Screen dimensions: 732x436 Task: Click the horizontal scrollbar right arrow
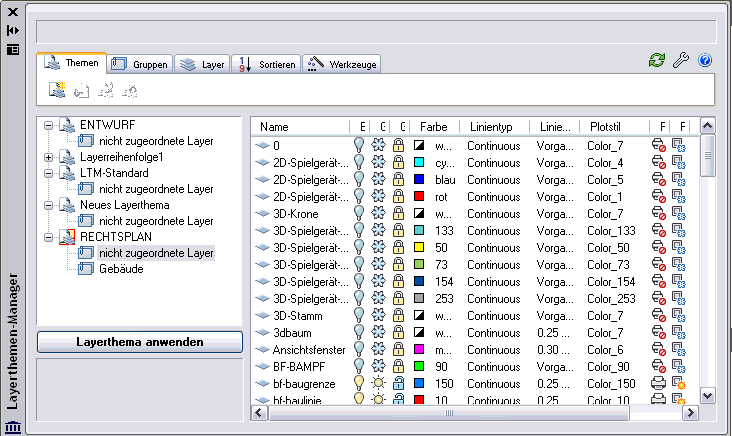pyautogui.click(x=690, y=413)
